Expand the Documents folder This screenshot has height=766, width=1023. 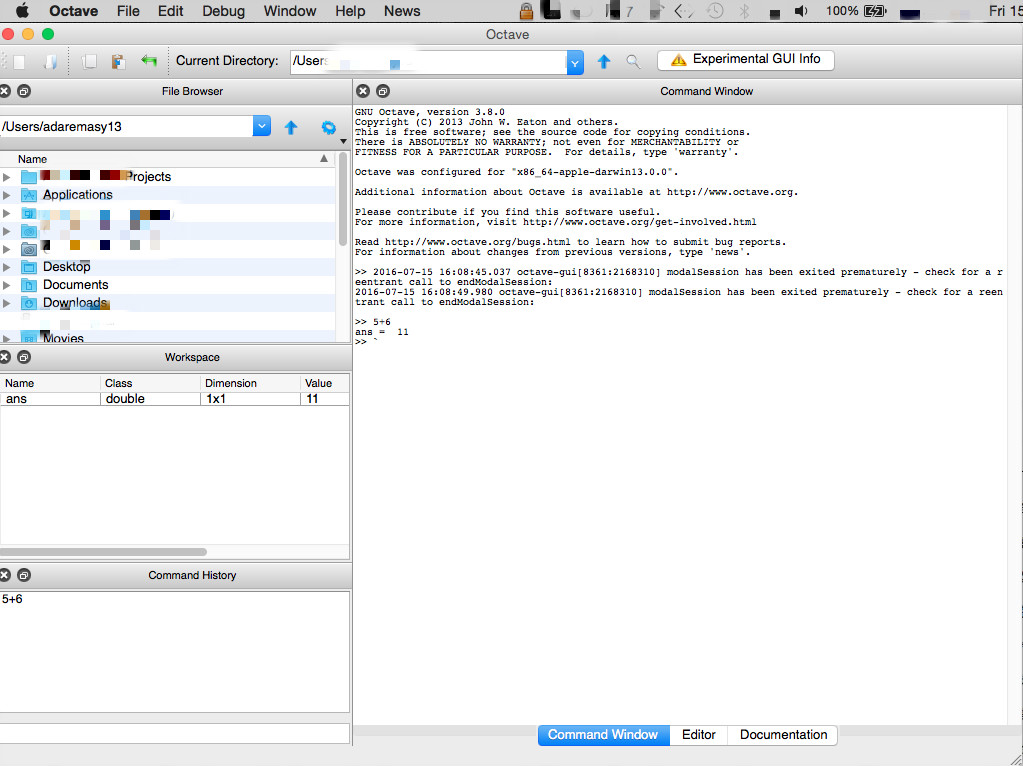[x=7, y=285]
